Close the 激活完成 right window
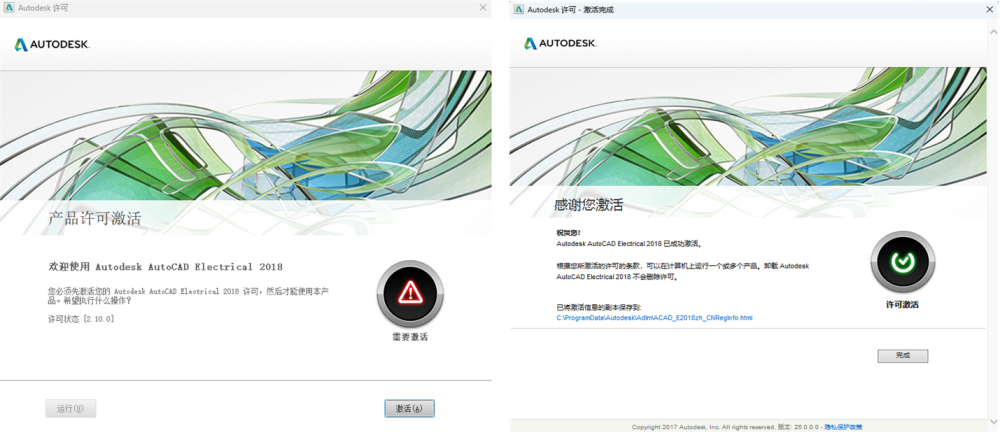This screenshot has height=444, width=1000. pyautogui.click(x=989, y=10)
